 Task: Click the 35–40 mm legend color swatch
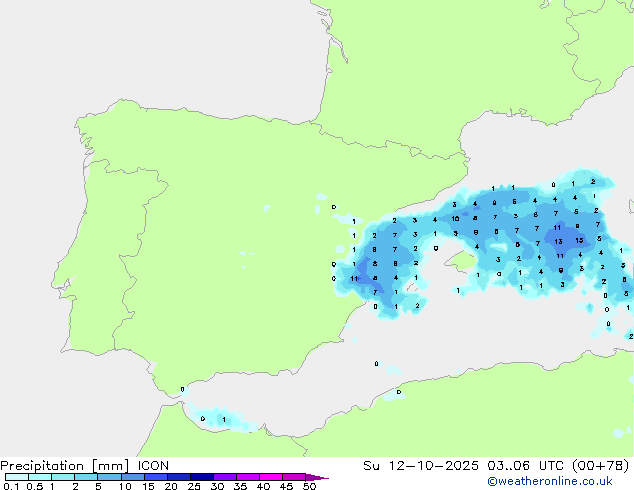coord(248,477)
